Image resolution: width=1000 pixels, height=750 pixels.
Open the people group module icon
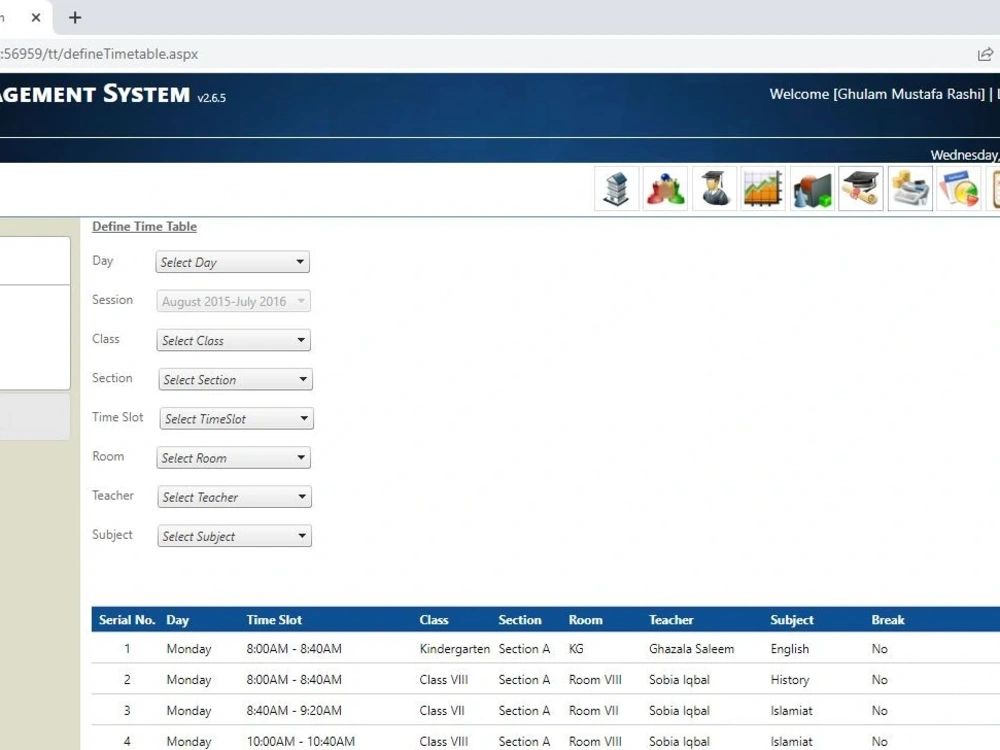[x=665, y=189]
